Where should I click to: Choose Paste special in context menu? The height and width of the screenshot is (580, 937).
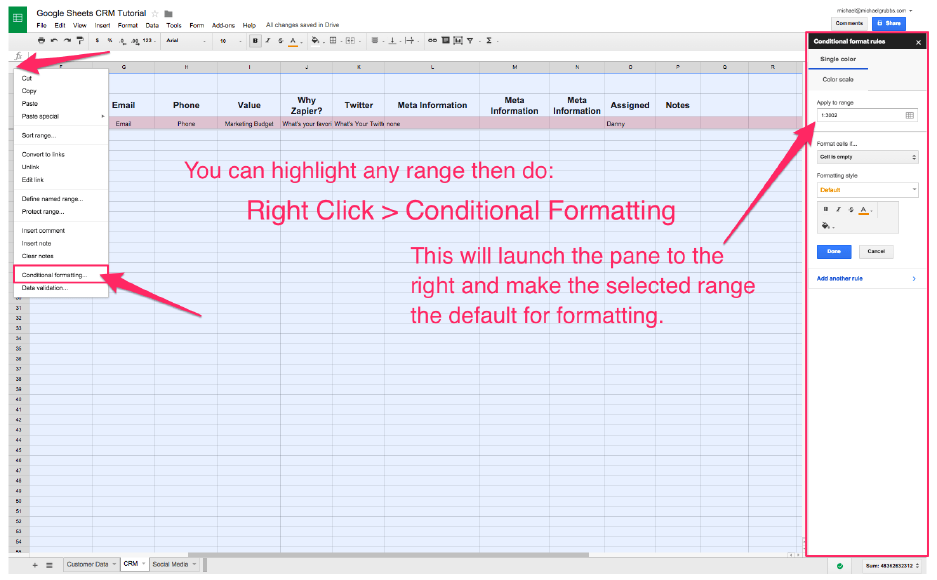tap(60, 116)
